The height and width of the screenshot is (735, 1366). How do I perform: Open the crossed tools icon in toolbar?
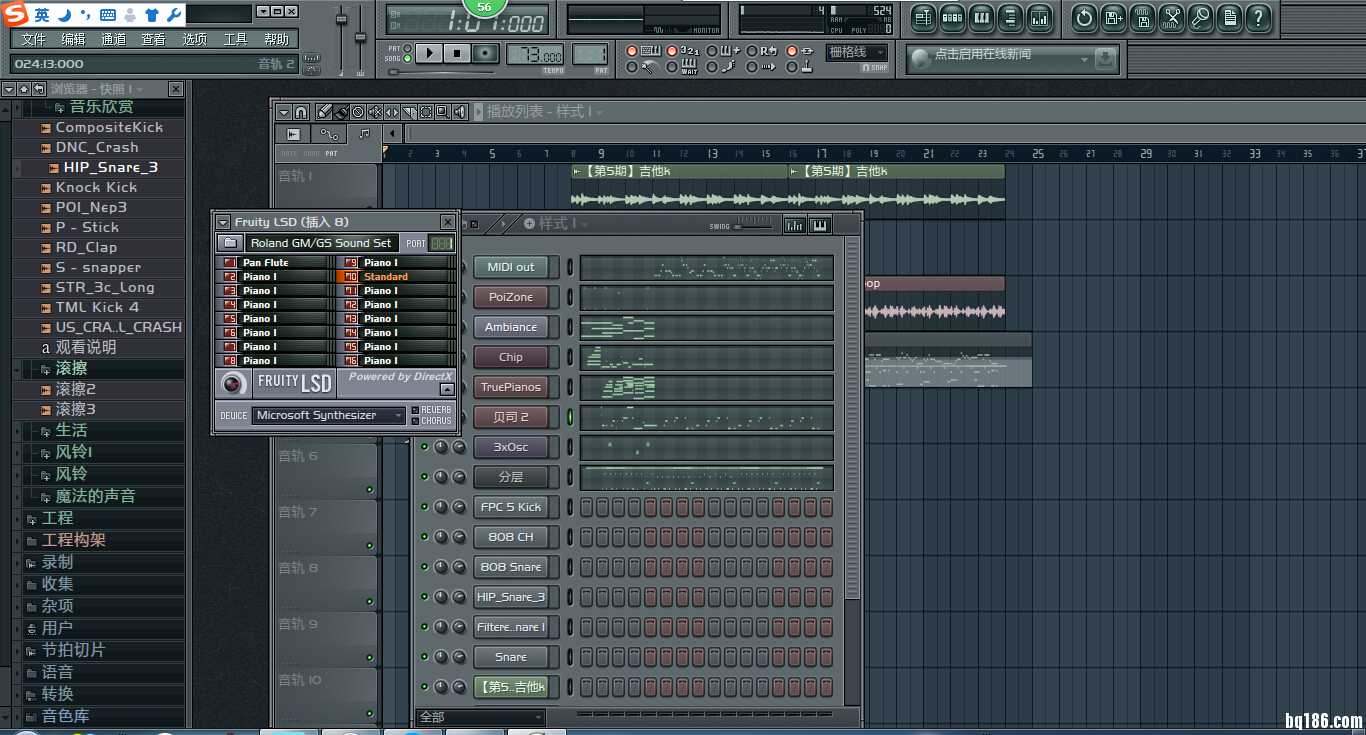click(1171, 17)
